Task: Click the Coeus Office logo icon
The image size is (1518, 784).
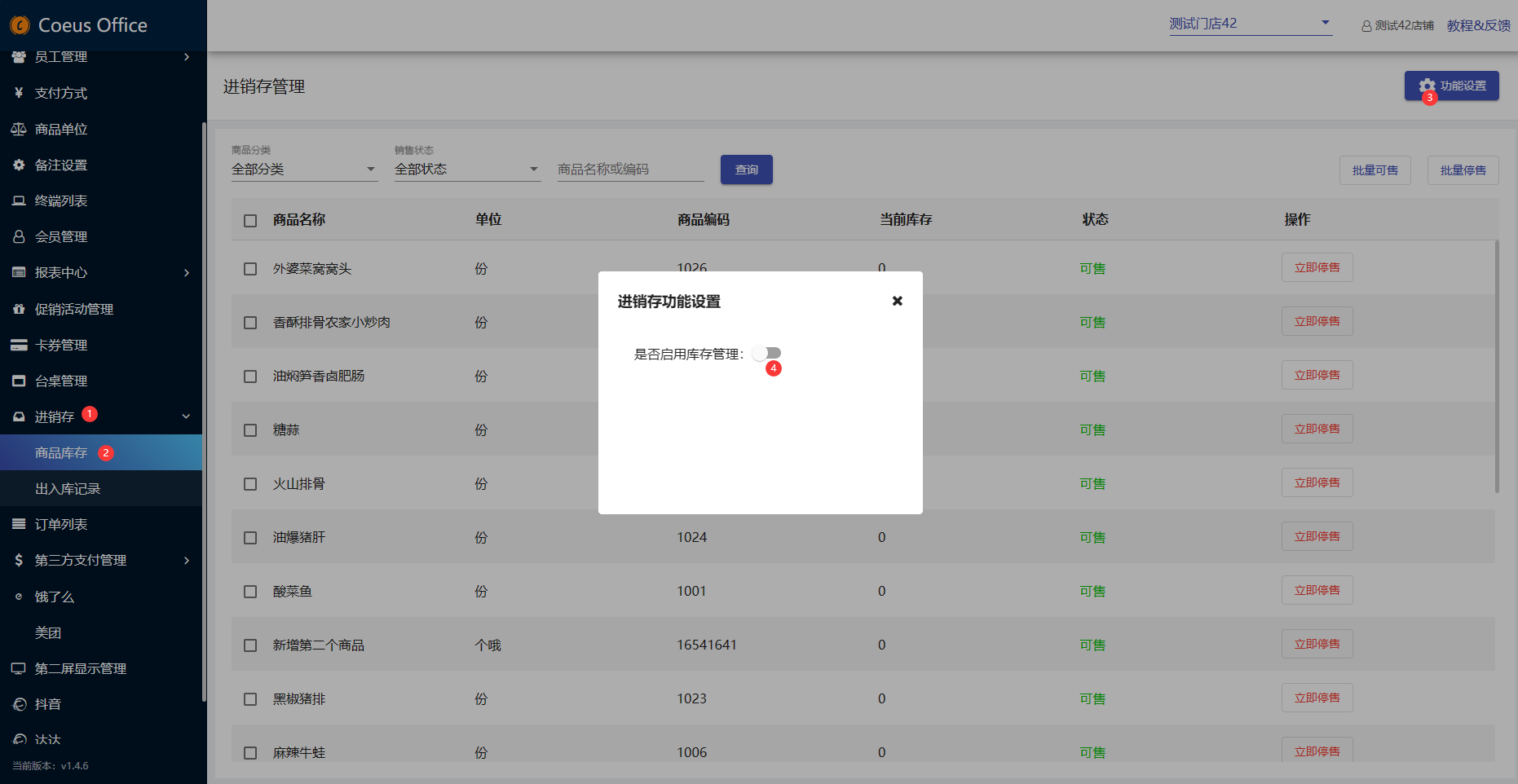Action: point(20,25)
